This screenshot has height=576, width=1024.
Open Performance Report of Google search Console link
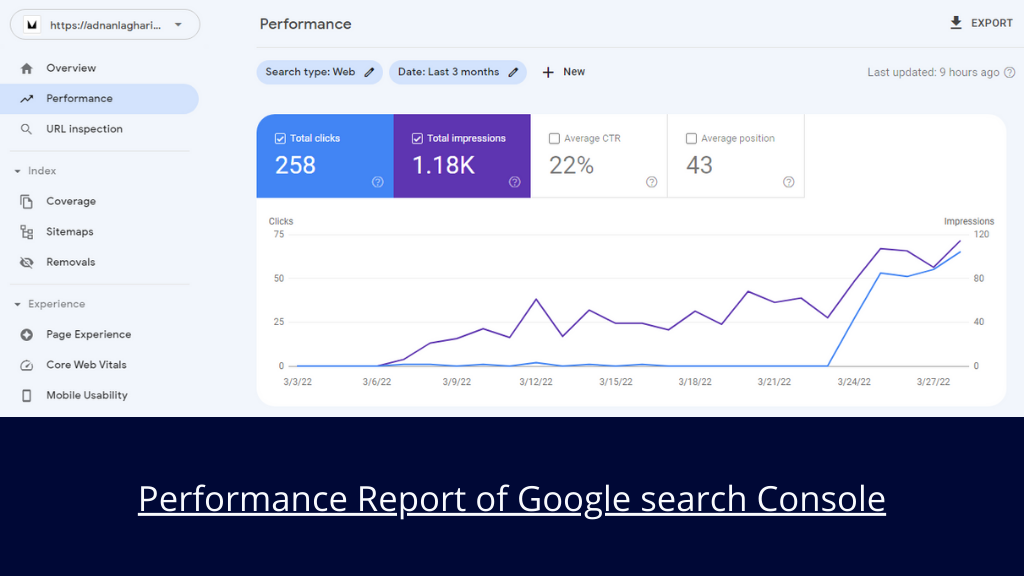click(512, 499)
